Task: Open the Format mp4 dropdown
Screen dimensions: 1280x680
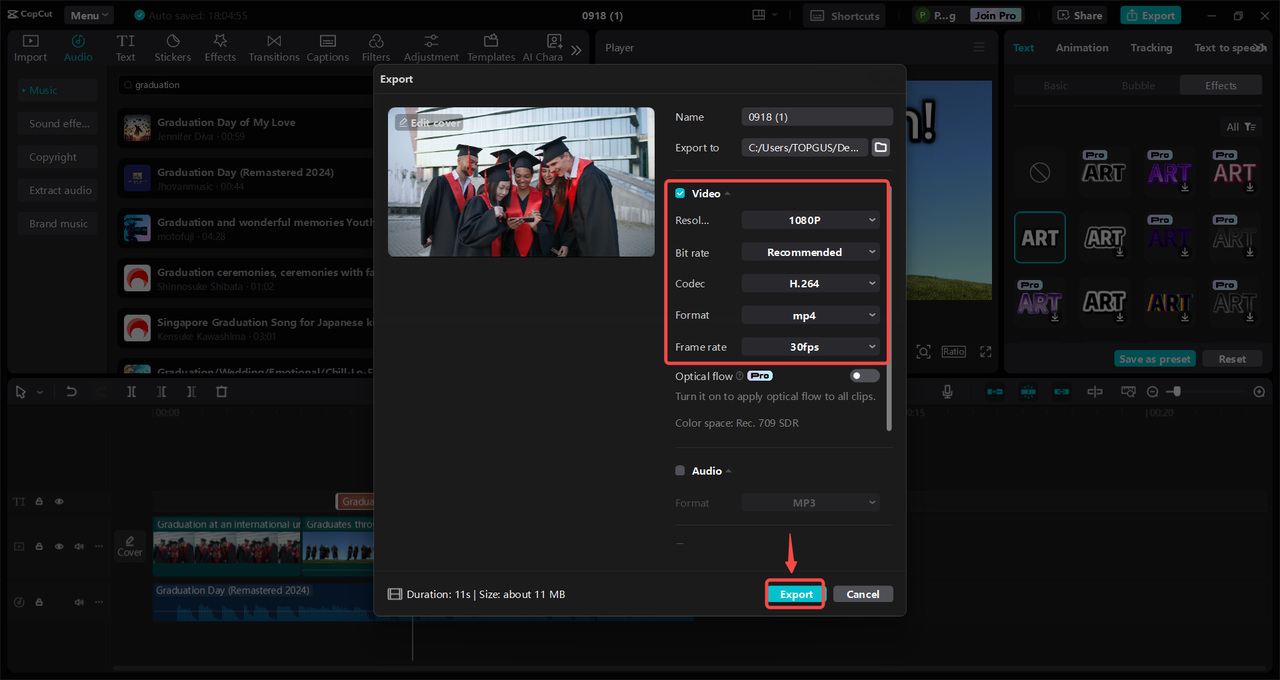Action: pos(811,315)
